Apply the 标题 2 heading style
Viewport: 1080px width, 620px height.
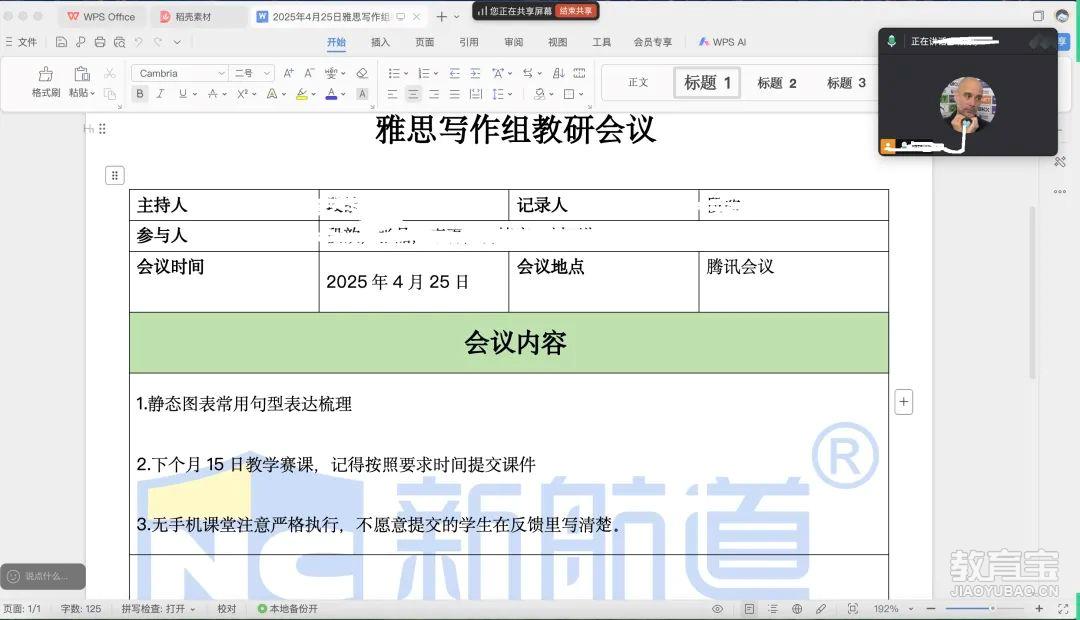click(776, 83)
